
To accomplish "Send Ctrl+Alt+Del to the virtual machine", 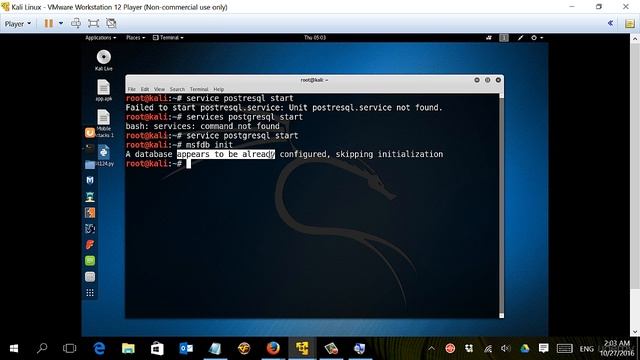I will tap(76, 23).
